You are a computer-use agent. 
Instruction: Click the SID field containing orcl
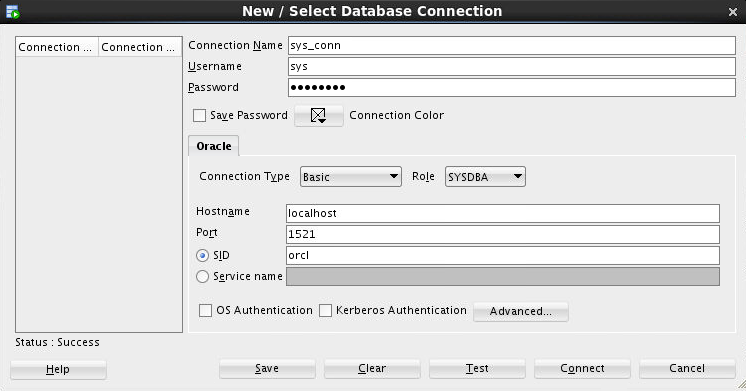pyautogui.click(x=503, y=255)
